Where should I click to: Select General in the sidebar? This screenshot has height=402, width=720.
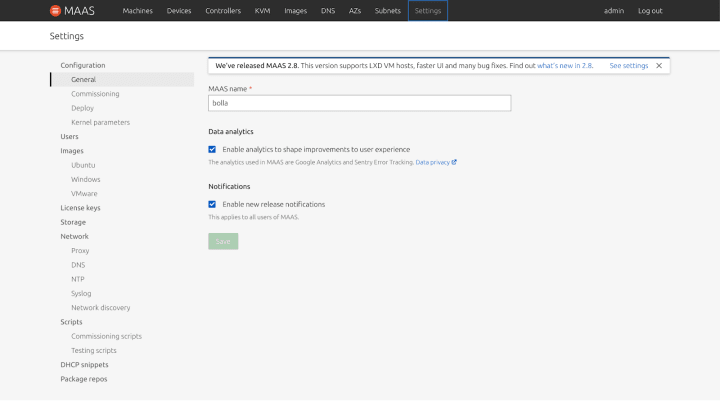[x=122, y=79]
